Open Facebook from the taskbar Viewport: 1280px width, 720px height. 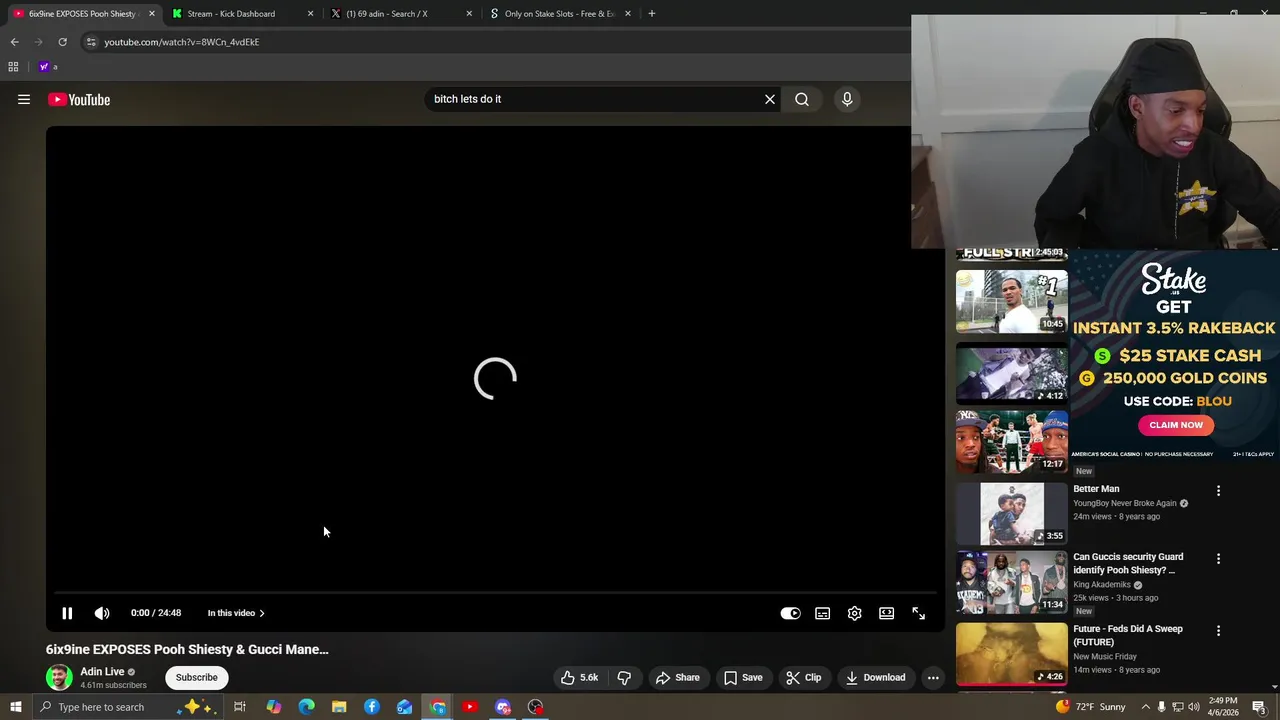372,707
